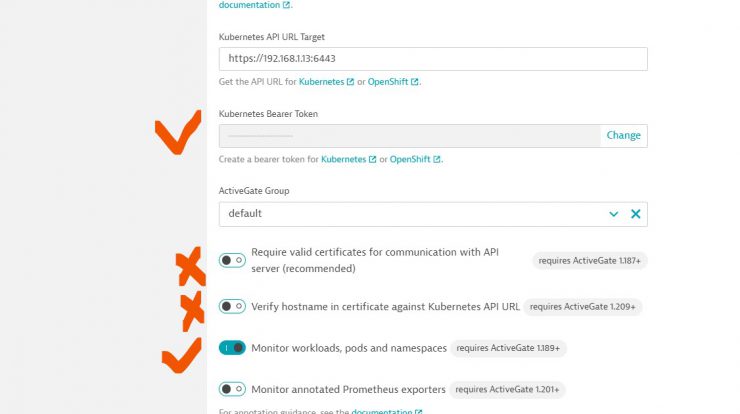Click external icon next to API URL OpenShift
Image resolution: width=740 pixels, height=414 pixels.
pos(414,82)
